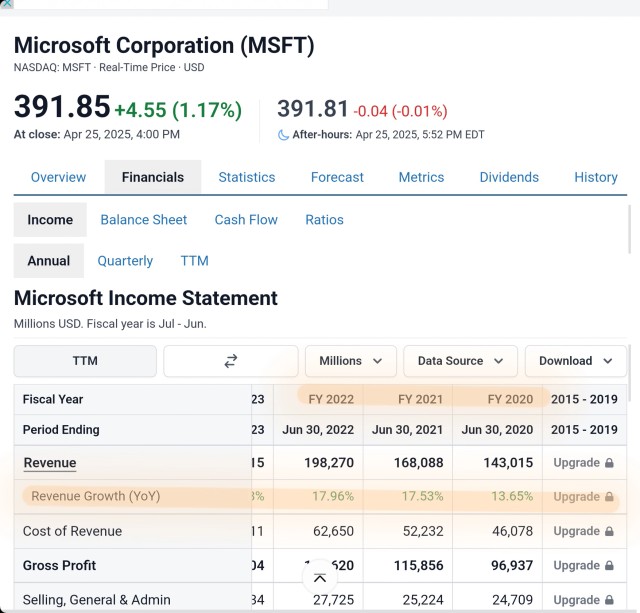Click the Jun 30, 2021 period cell
This screenshot has width=640, height=613.
[x=407, y=430]
